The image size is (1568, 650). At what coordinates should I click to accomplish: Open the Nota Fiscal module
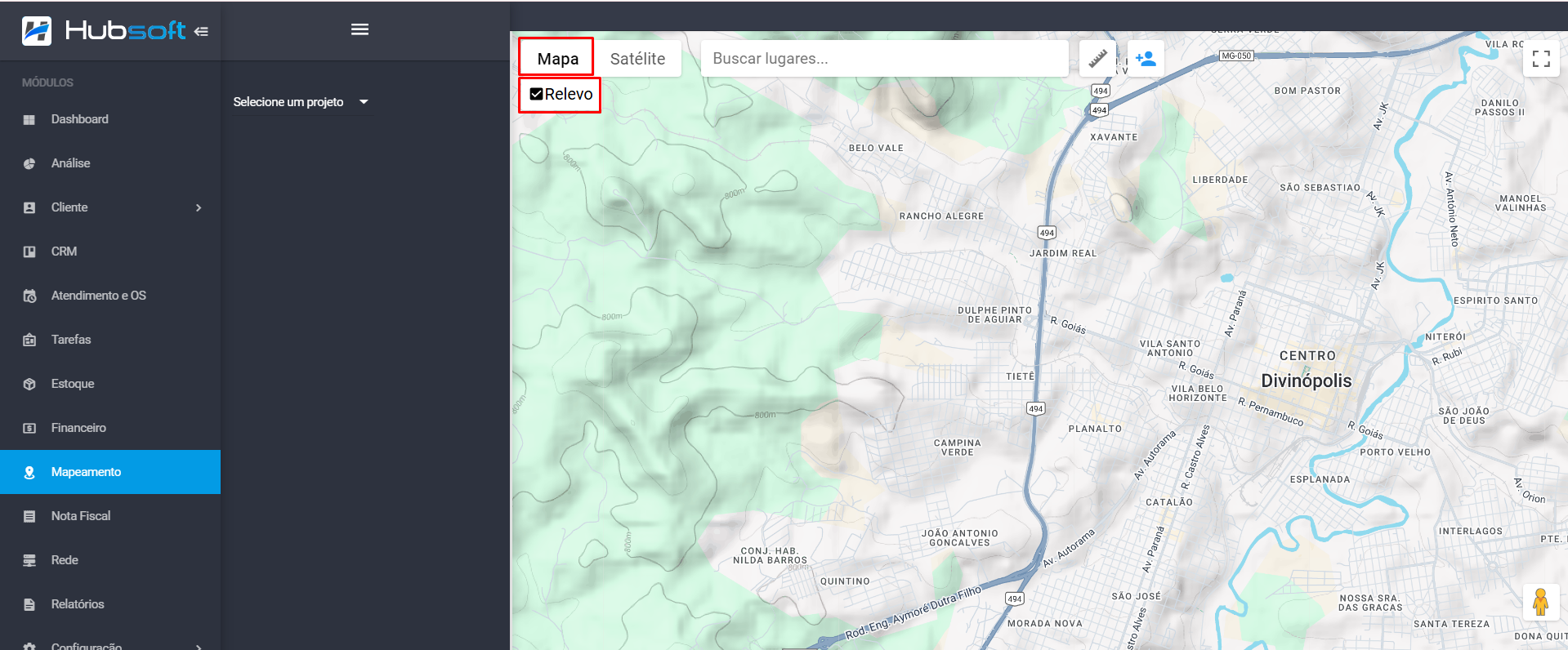110,516
